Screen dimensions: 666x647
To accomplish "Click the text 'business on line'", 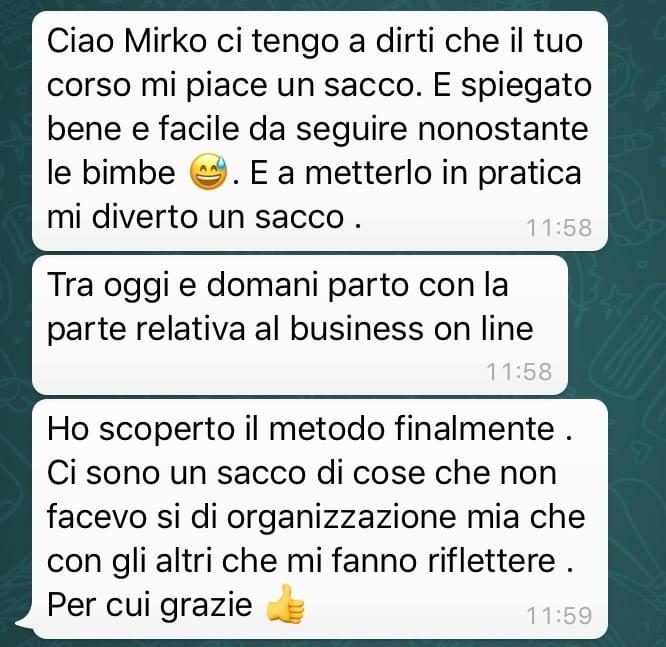I will pyautogui.click(x=411, y=329).
